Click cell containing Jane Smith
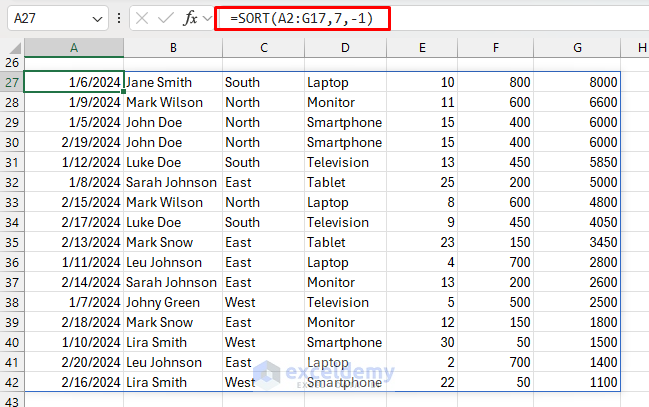Screen dimensions: 649x407 pos(160,82)
